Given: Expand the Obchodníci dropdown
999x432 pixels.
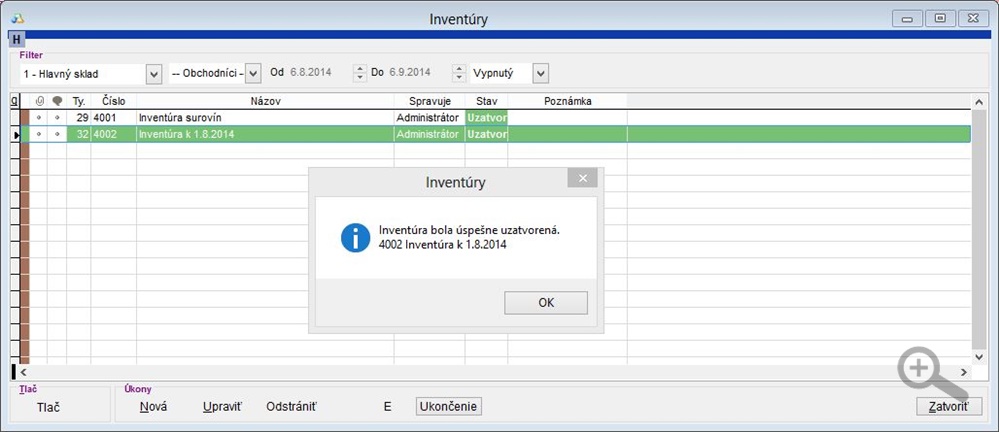Looking at the screenshot, I should click(x=253, y=73).
